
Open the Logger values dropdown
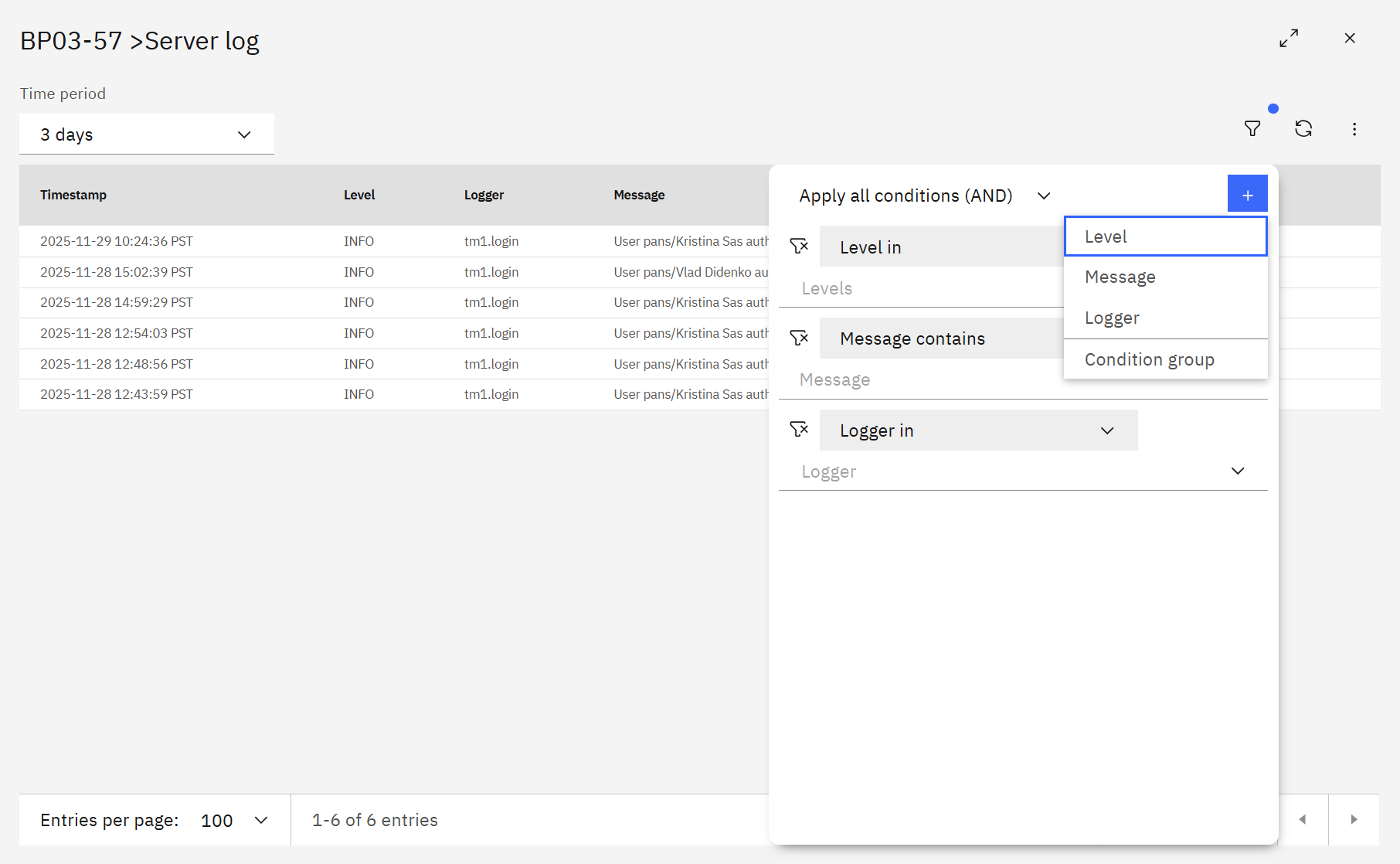click(x=1022, y=471)
